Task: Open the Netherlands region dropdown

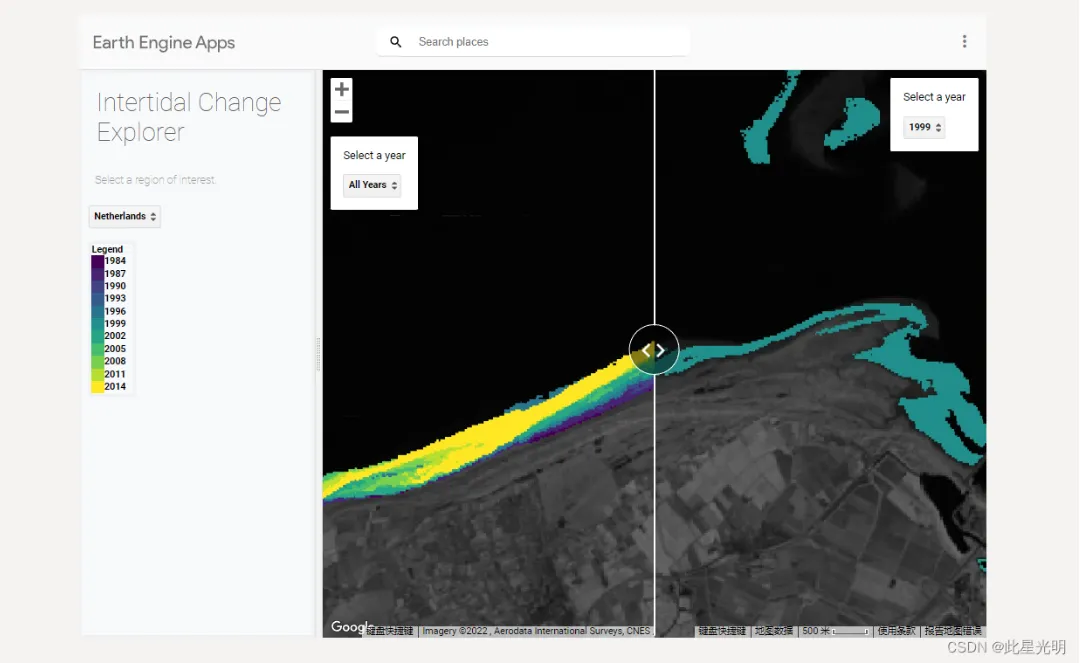Action: 125,216
